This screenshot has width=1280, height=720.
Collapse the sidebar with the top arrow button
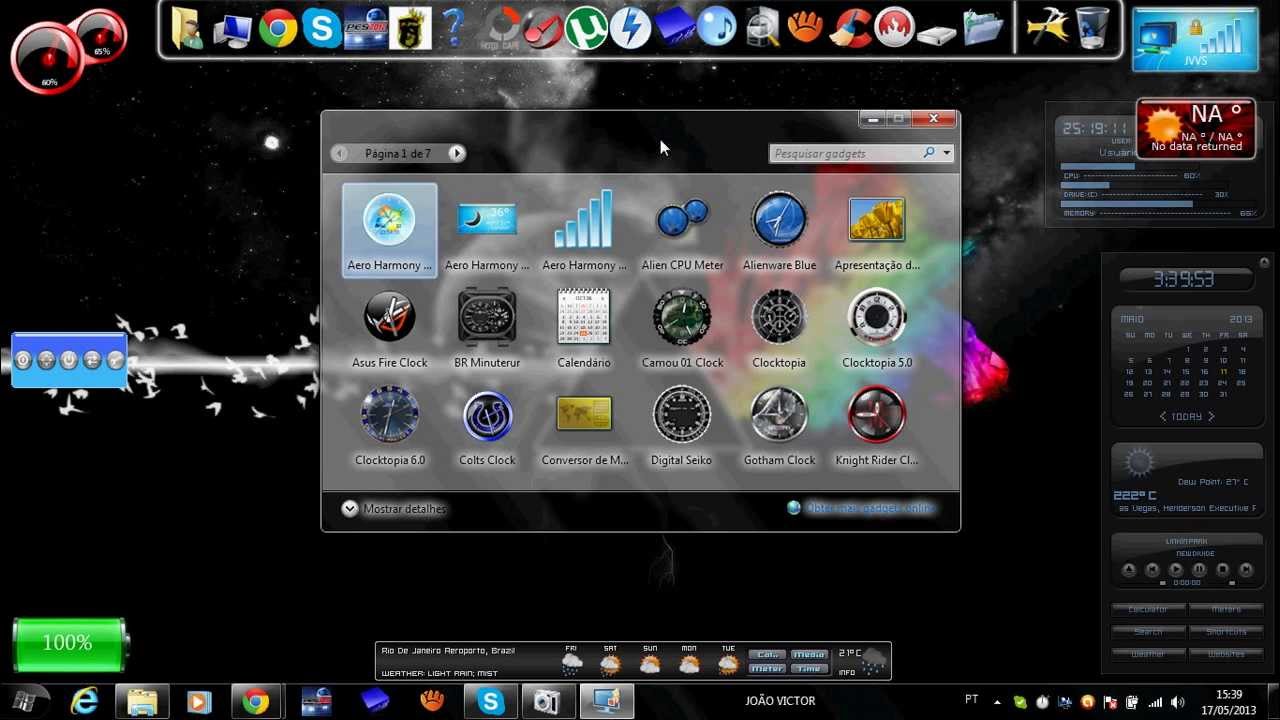(1264, 263)
